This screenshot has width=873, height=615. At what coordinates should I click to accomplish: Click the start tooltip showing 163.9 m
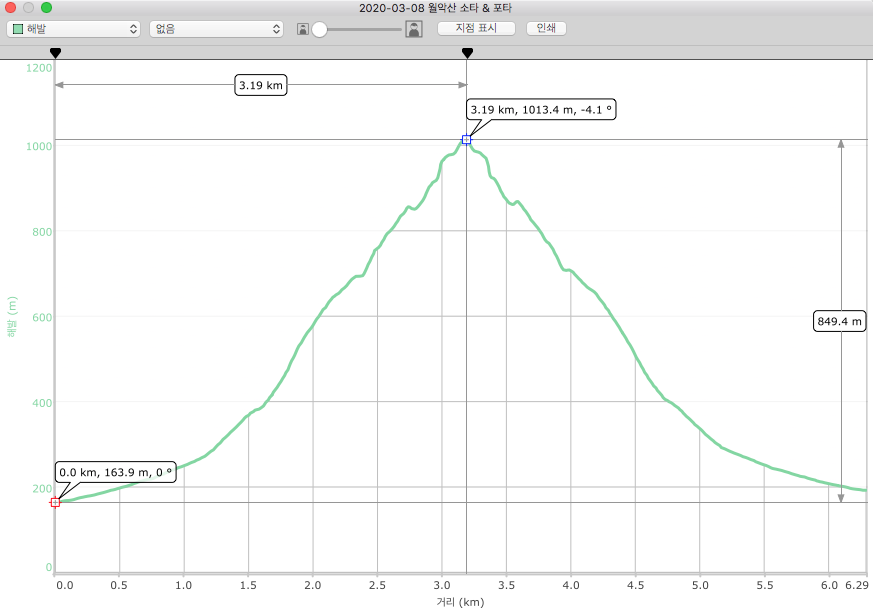116,472
